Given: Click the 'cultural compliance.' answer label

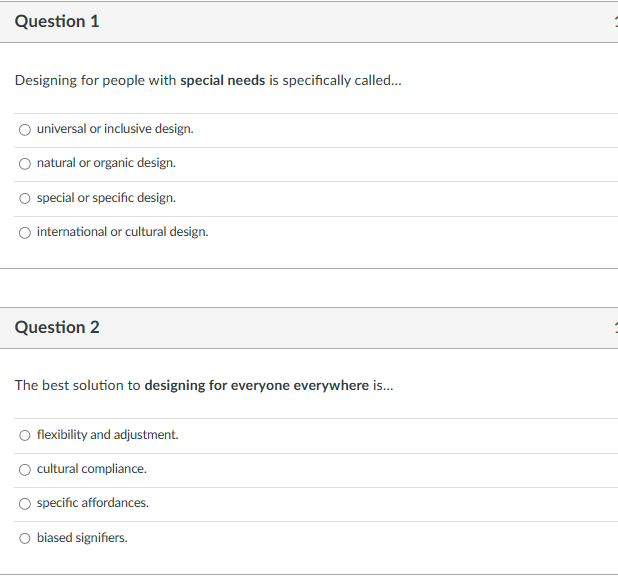Looking at the screenshot, I should pyautogui.click(x=91, y=469).
